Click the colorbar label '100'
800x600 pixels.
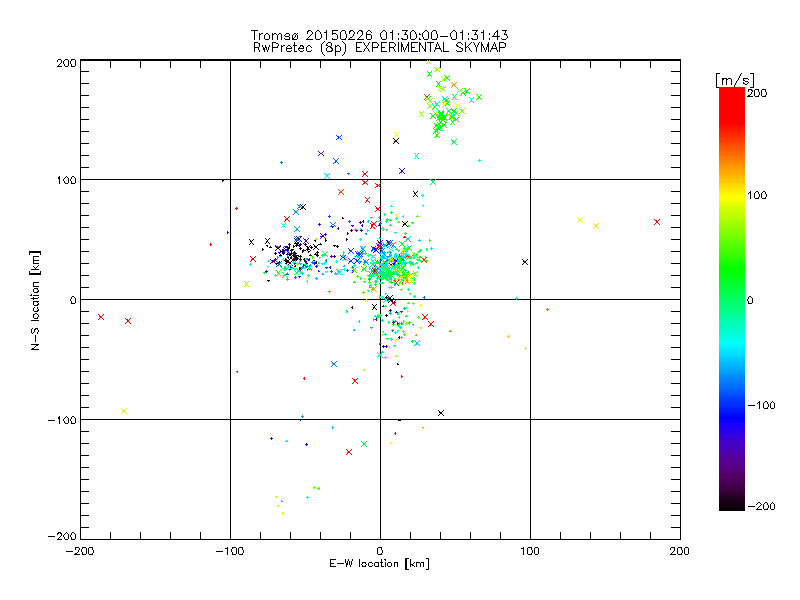coord(757,195)
